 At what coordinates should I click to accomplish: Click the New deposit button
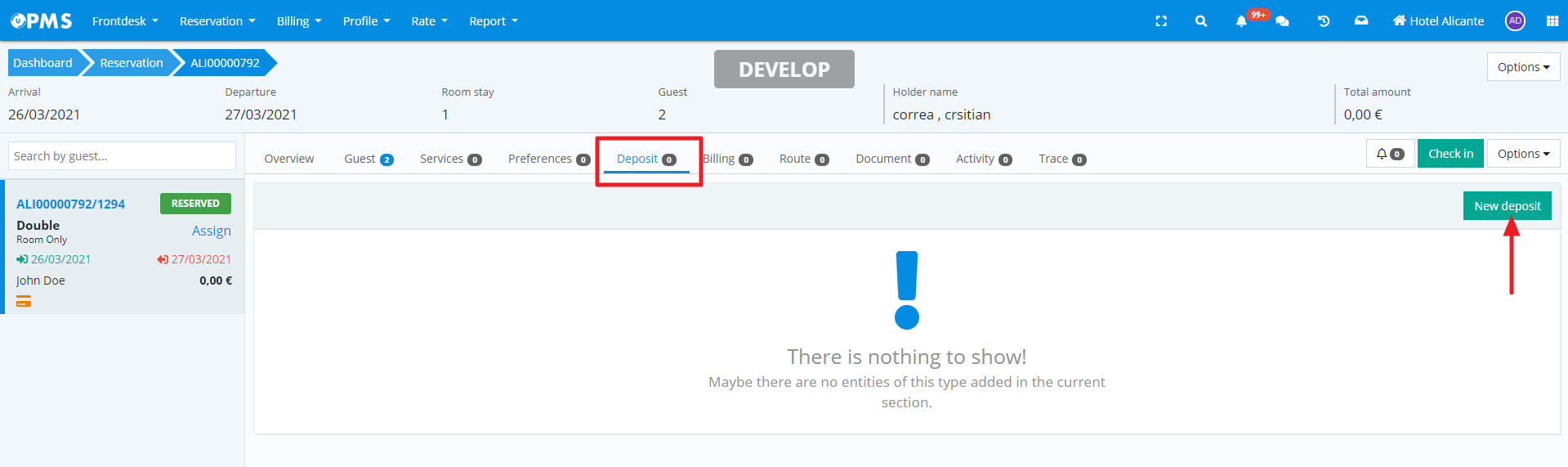(1507, 206)
